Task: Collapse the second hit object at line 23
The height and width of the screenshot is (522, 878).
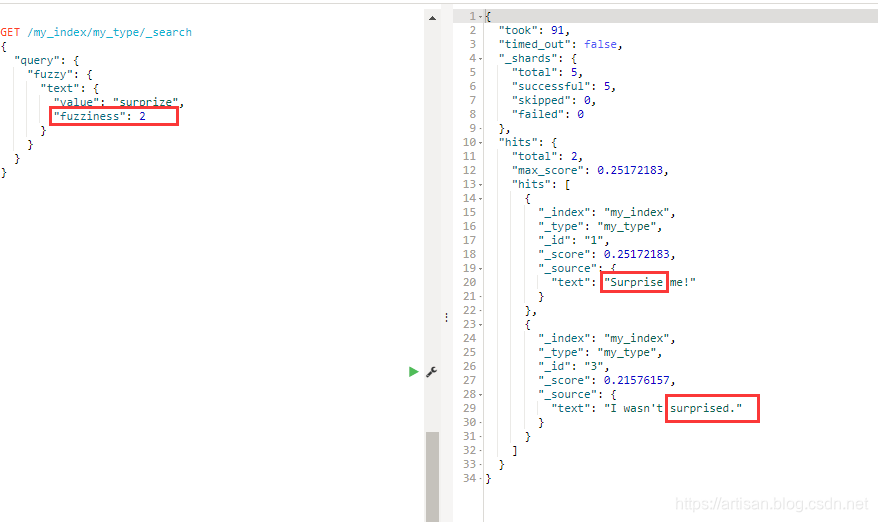Action: point(480,325)
